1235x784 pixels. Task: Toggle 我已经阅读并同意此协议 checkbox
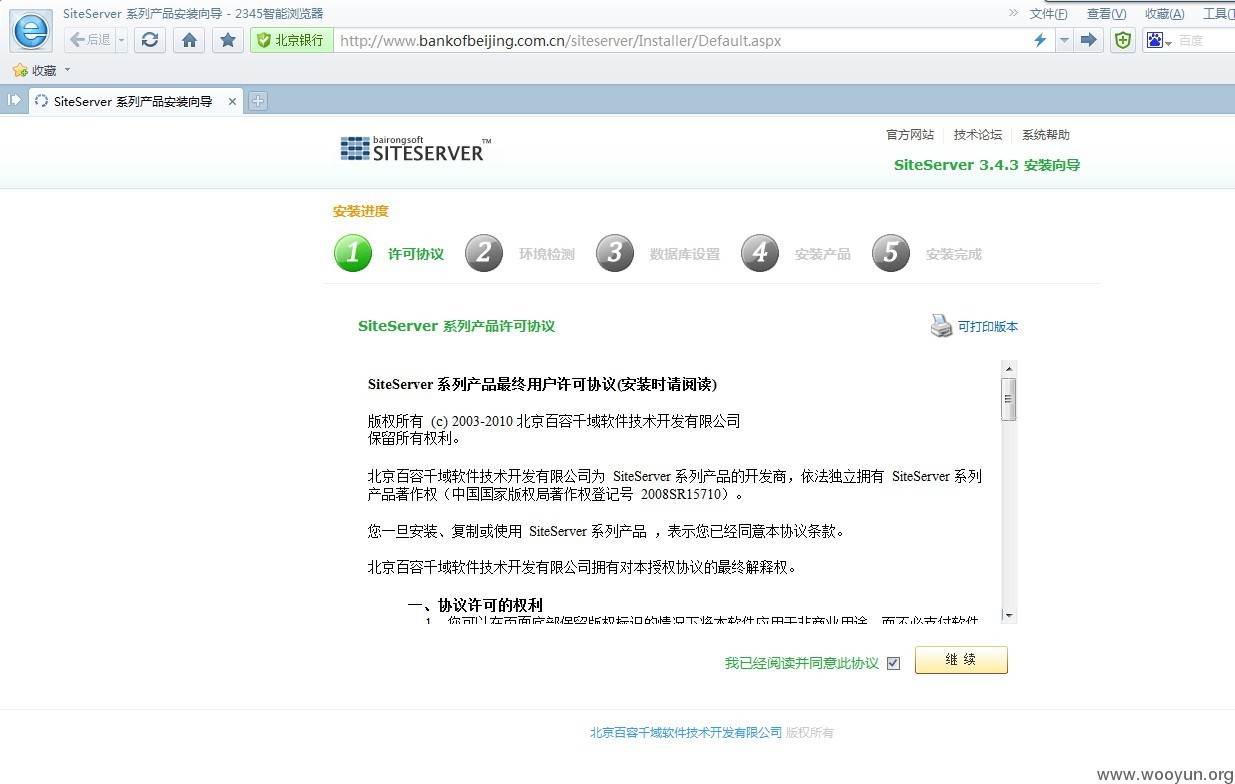[x=893, y=663]
